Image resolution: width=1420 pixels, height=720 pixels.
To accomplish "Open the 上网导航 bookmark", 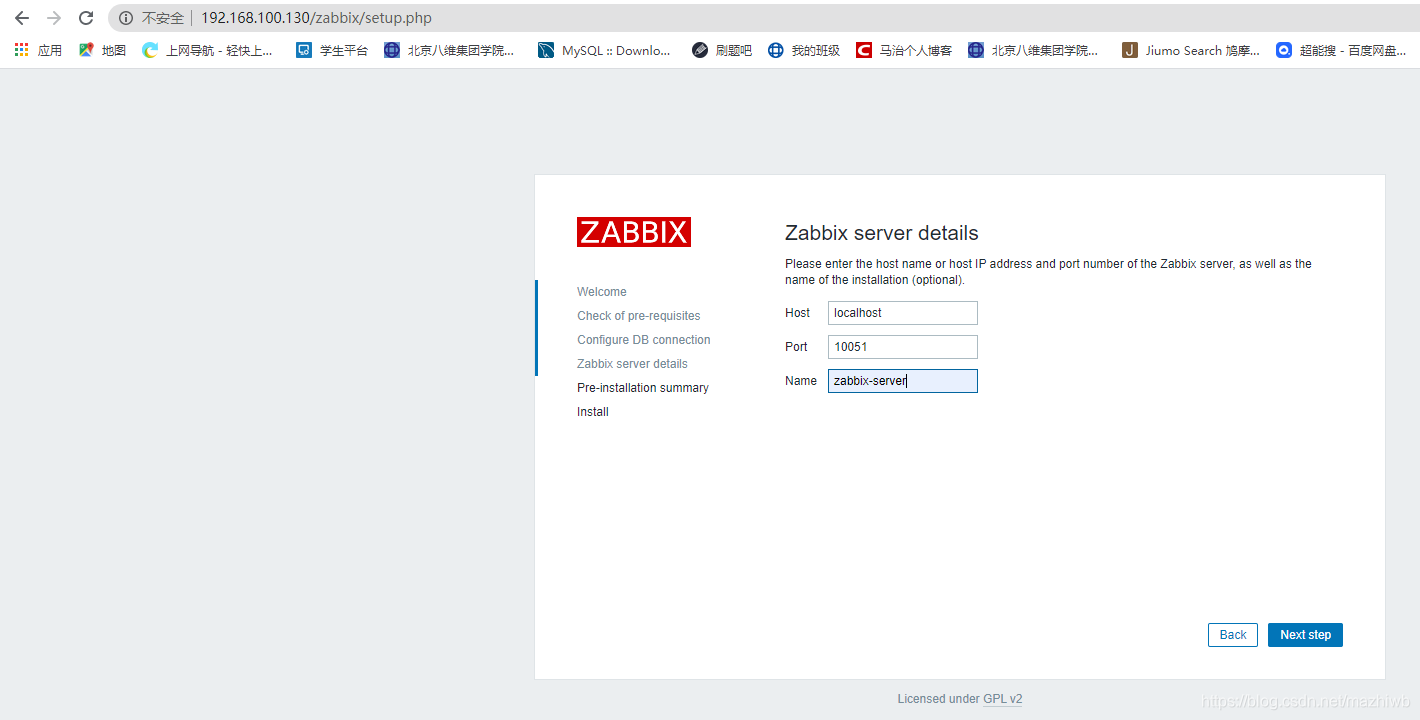I will [x=208, y=50].
